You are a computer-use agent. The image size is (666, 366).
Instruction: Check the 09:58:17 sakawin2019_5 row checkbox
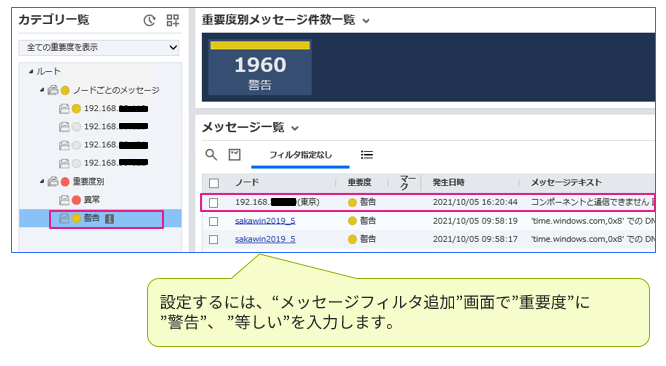214,239
